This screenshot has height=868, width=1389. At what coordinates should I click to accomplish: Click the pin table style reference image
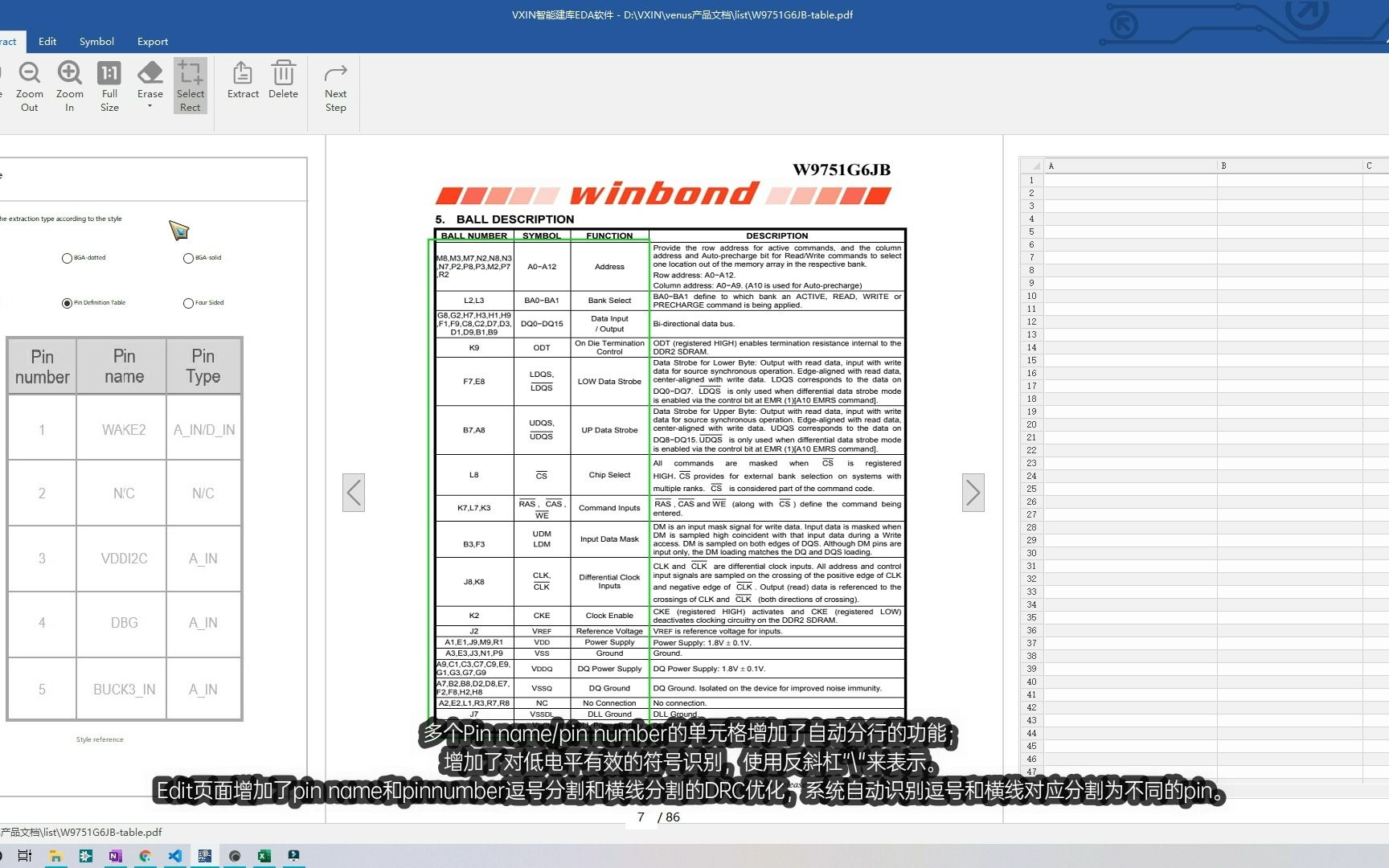[125, 529]
